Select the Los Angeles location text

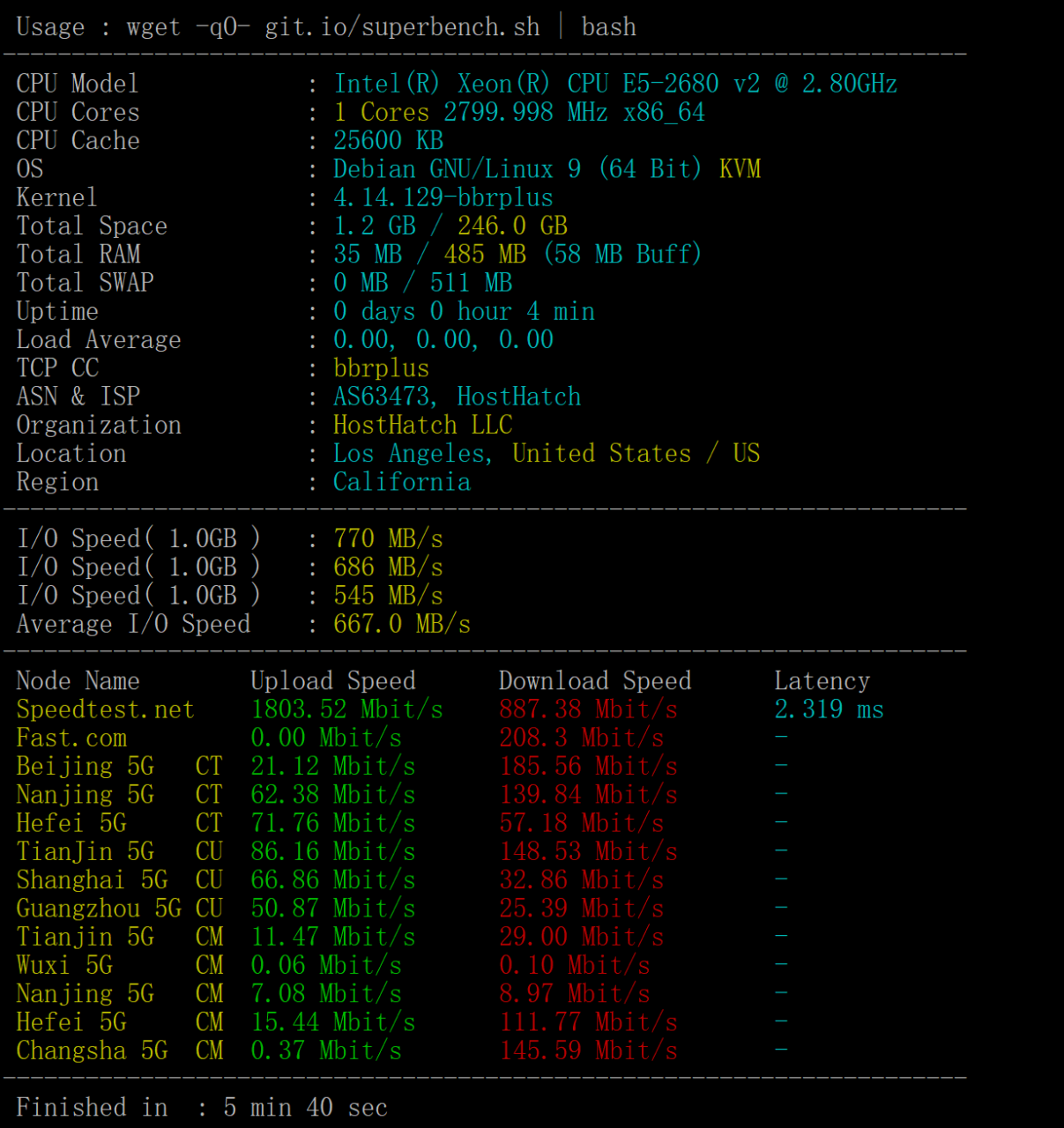[412, 453]
